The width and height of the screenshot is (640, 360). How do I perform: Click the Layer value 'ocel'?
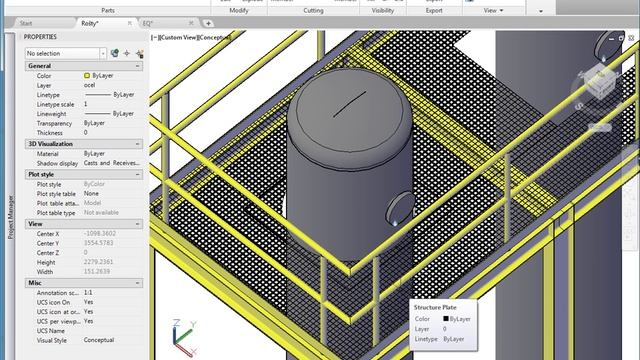click(x=89, y=85)
